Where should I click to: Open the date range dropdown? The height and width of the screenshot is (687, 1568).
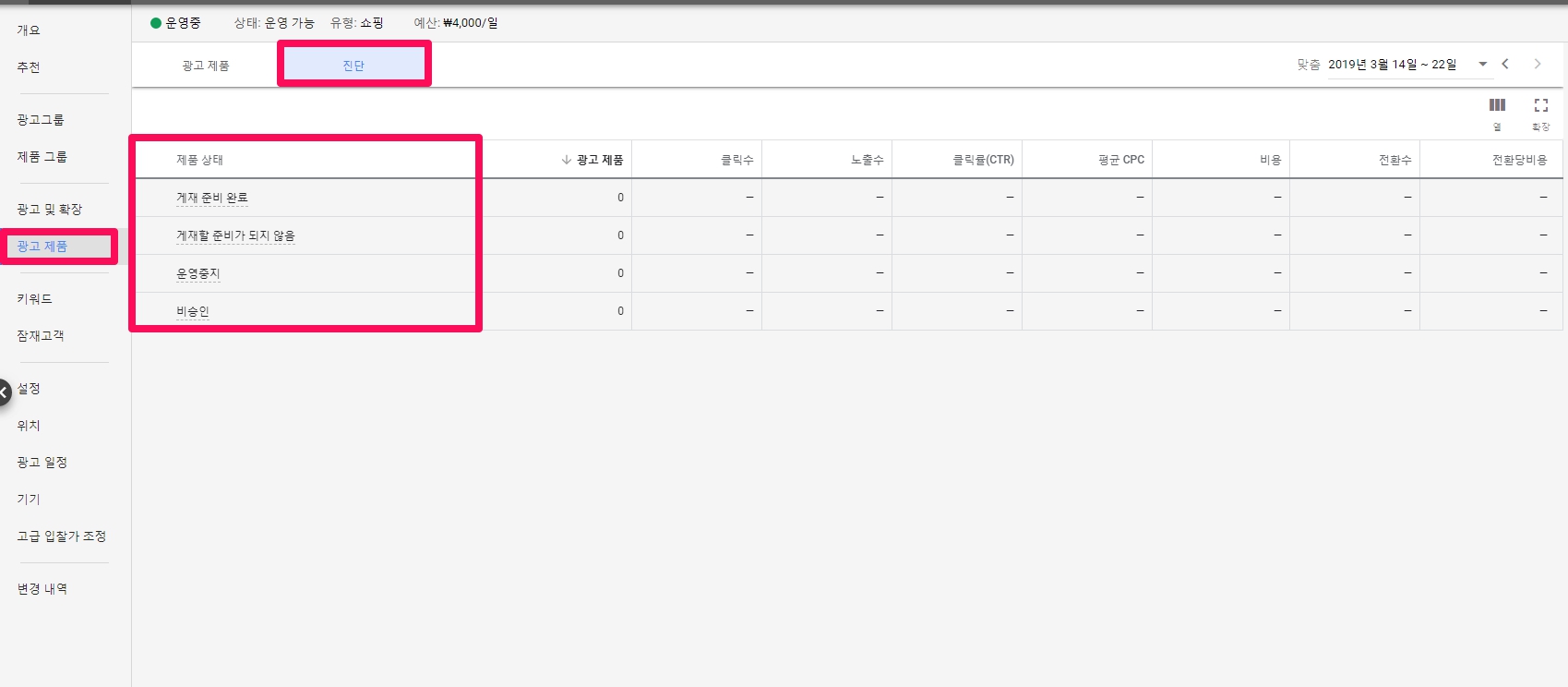click(x=1482, y=65)
